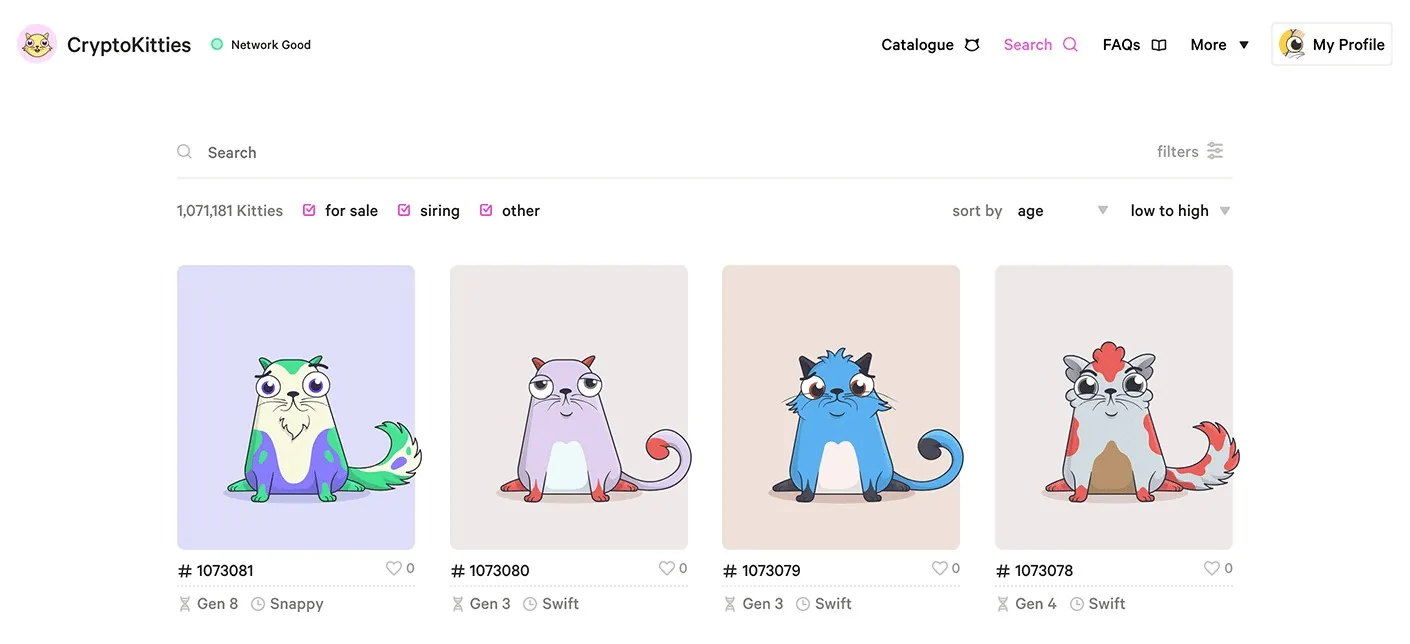
Task: Toggle off the 'other' filter
Action: click(x=487, y=210)
